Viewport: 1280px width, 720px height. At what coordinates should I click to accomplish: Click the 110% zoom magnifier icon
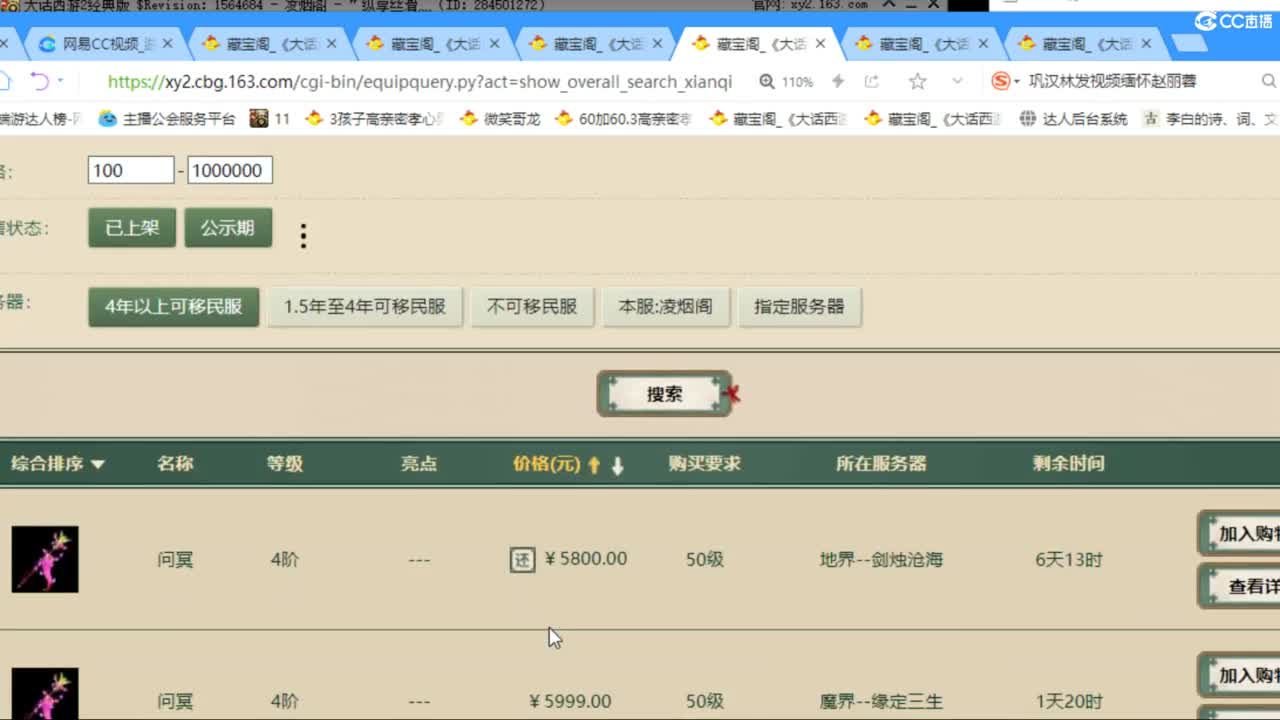pyautogui.click(x=767, y=81)
